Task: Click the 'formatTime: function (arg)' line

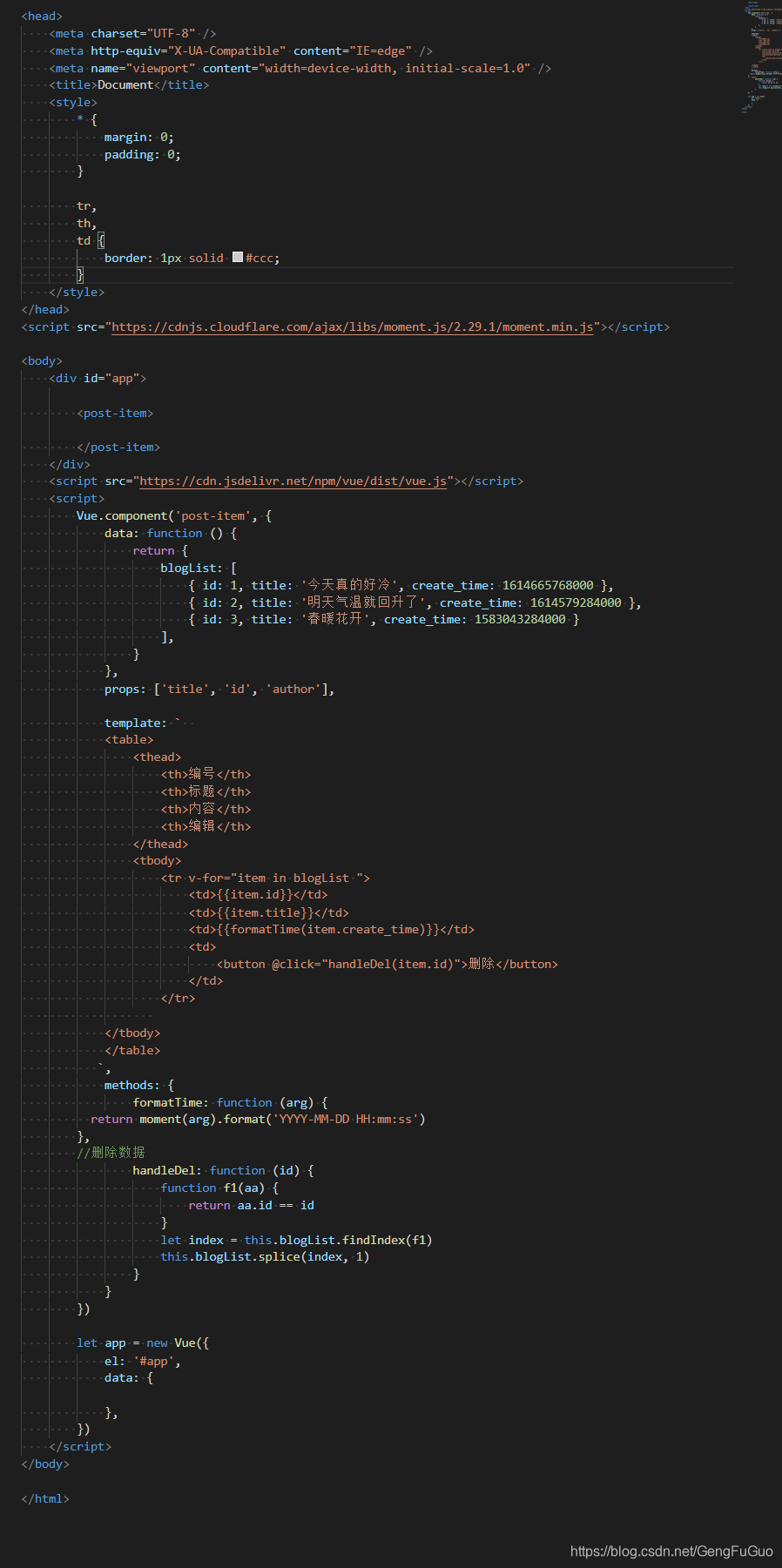Action: (230, 1103)
